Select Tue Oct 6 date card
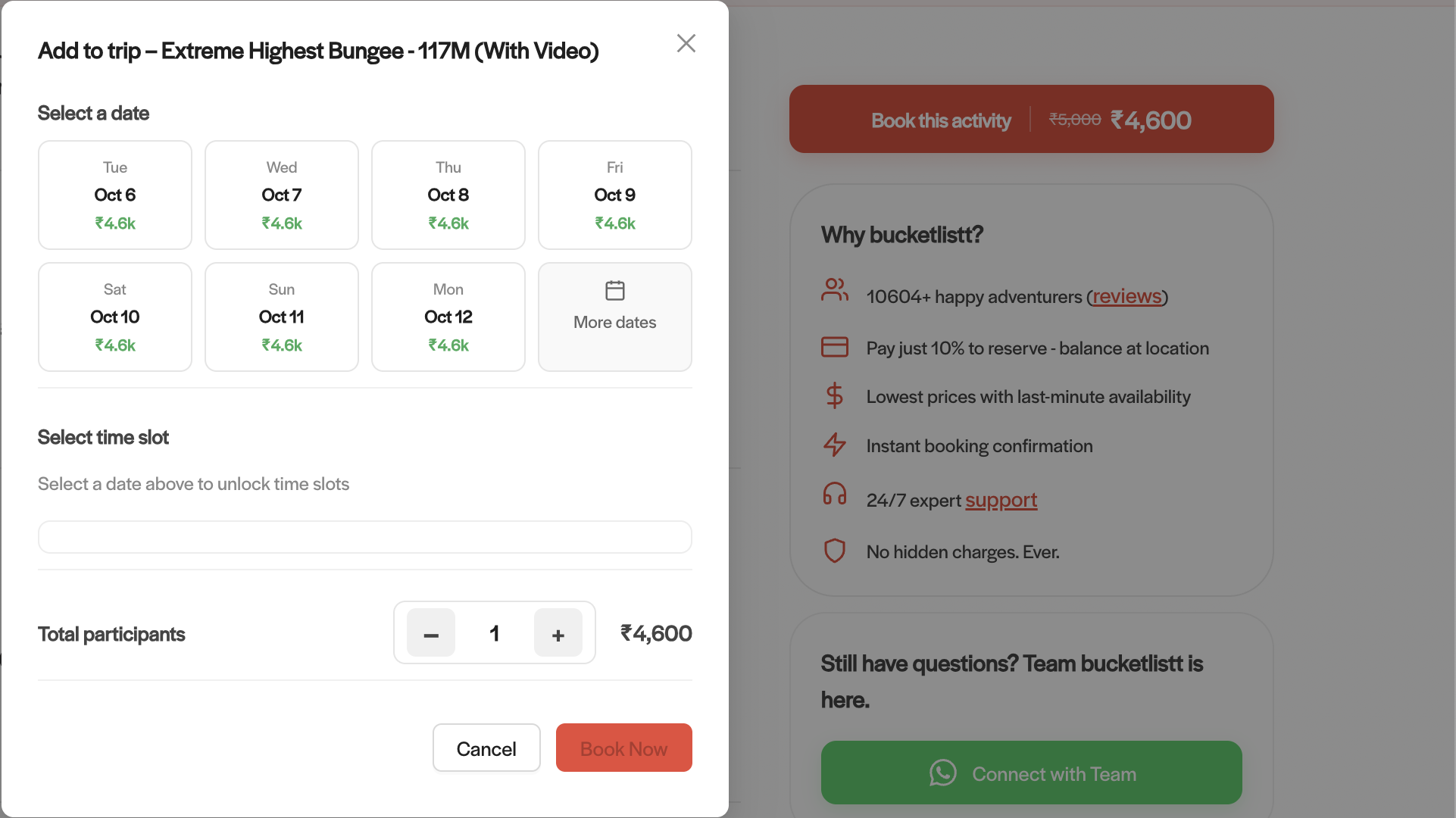1456x818 pixels. 115,195
